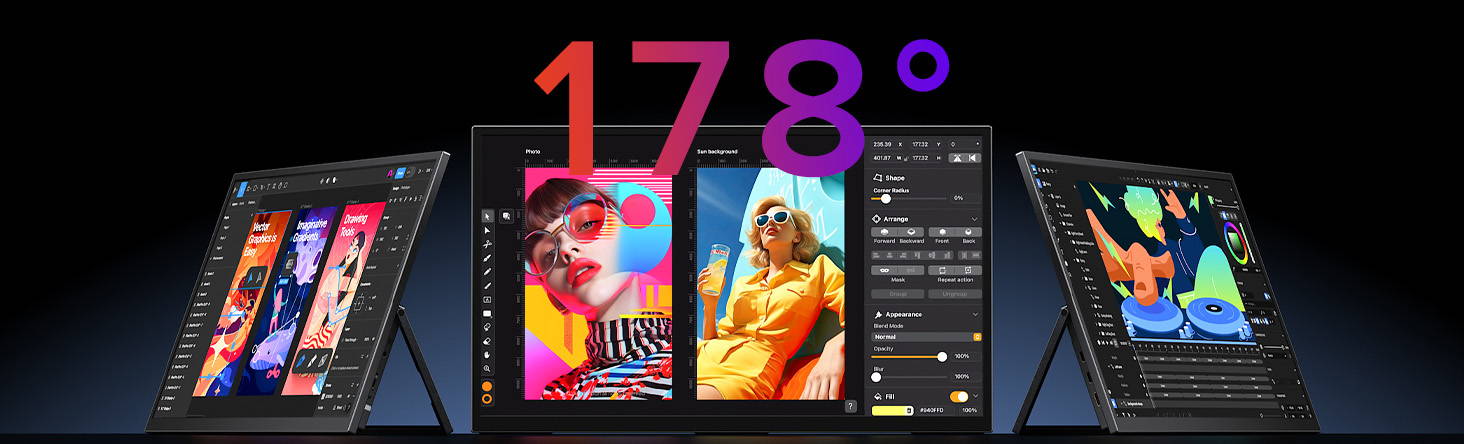
Task: Select the orange stroke ring circle
Action: [x=487, y=398]
